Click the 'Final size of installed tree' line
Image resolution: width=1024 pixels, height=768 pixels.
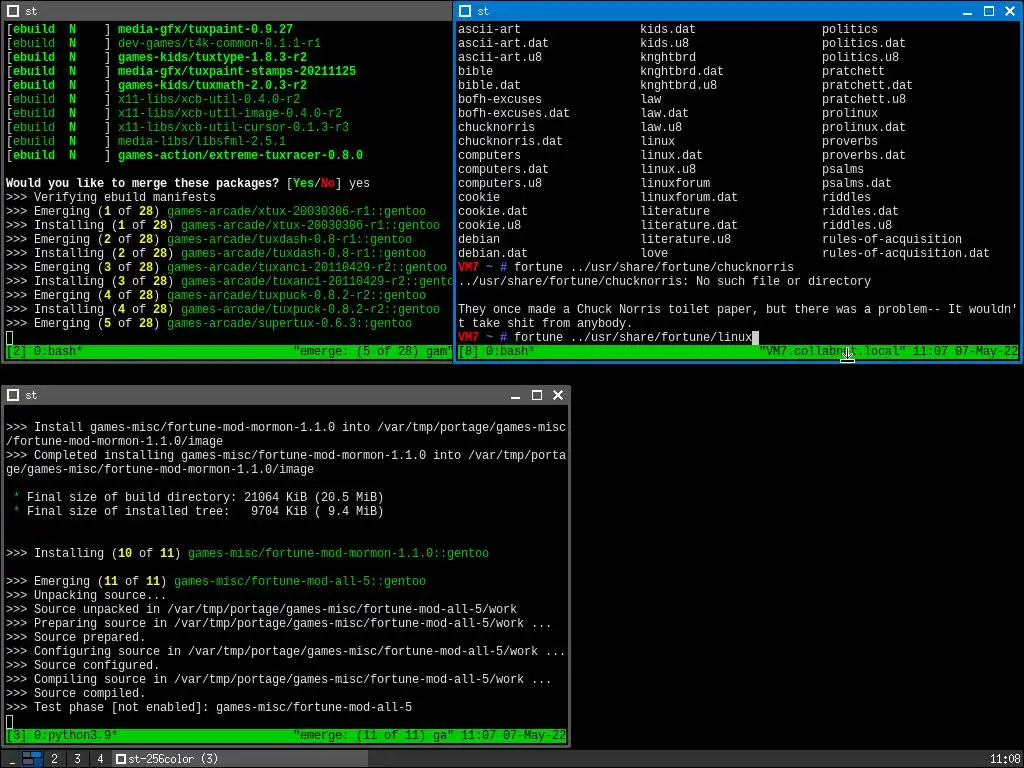pyautogui.click(x=199, y=511)
